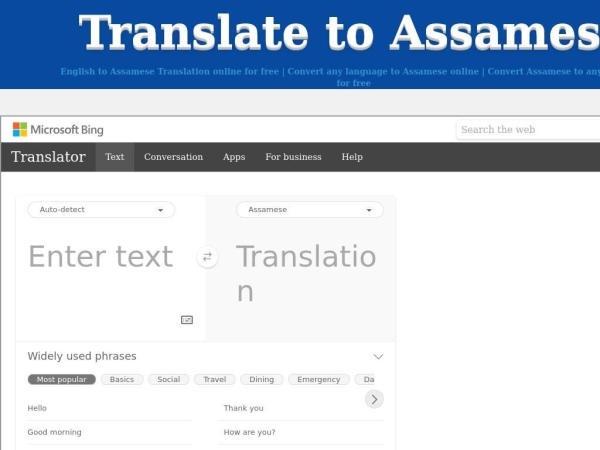This screenshot has width=600, height=450.
Task: Click the Translator heading link
Action: (48, 157)
